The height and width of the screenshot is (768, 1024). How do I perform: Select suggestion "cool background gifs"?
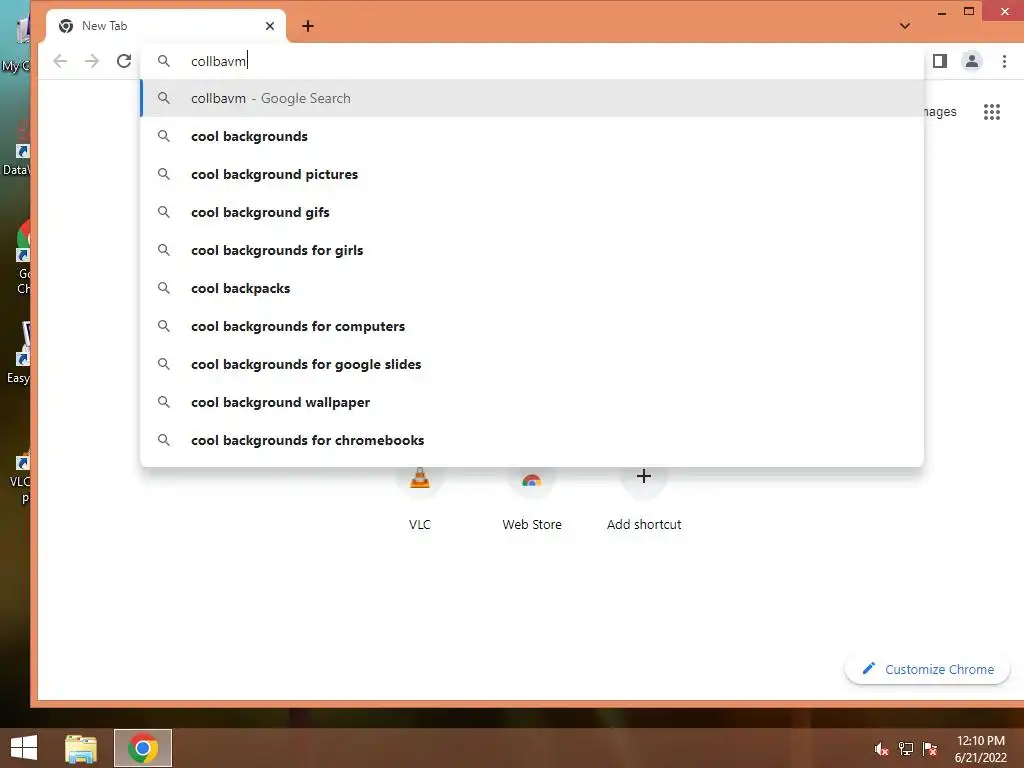tap(532, 212)
